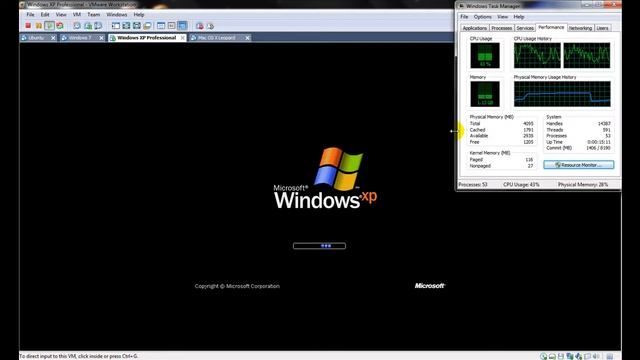Open Task Manager's View menu

point(502,17)
